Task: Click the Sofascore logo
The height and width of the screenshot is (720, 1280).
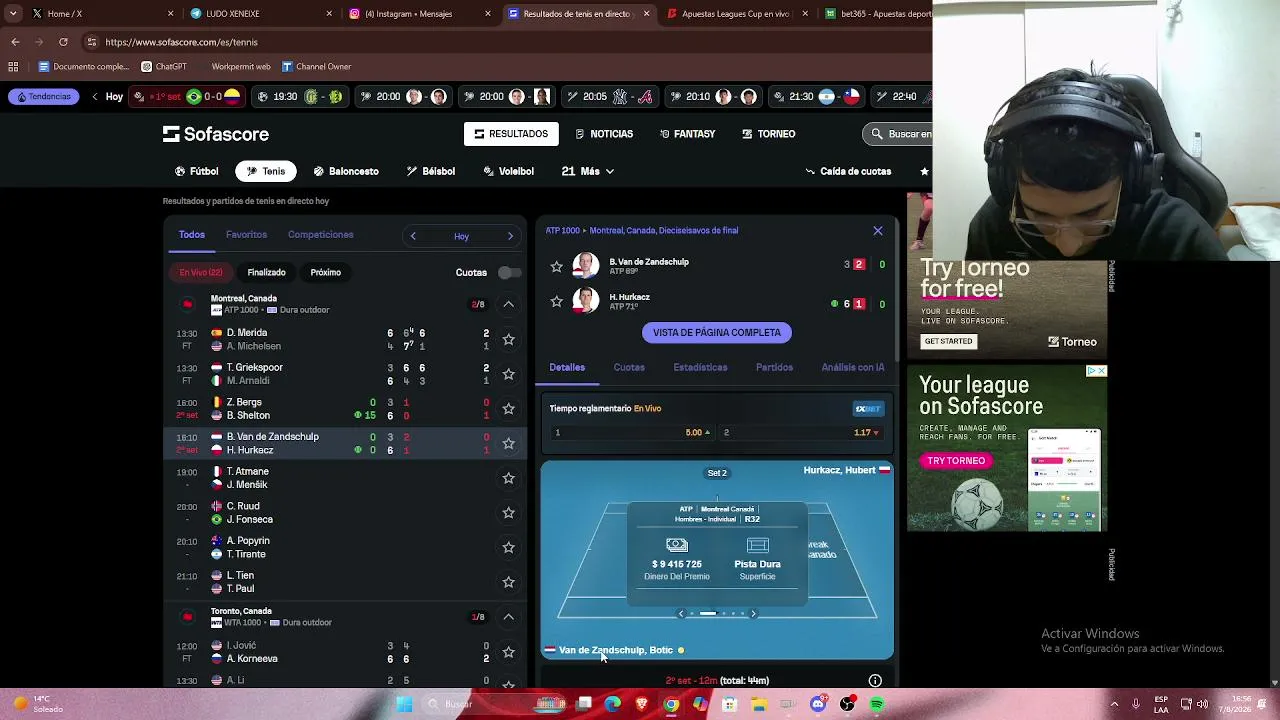Action: pyautogui.click(x=216, y=134)
